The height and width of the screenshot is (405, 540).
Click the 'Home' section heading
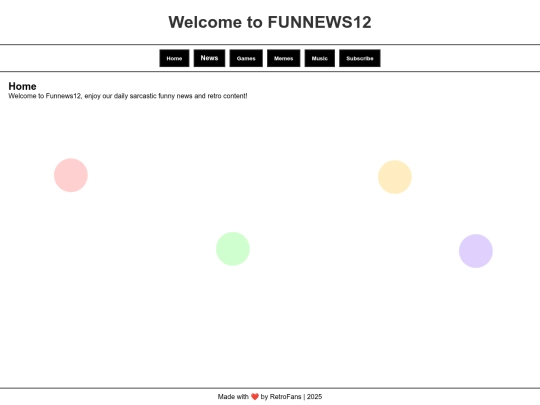(22, 86)
